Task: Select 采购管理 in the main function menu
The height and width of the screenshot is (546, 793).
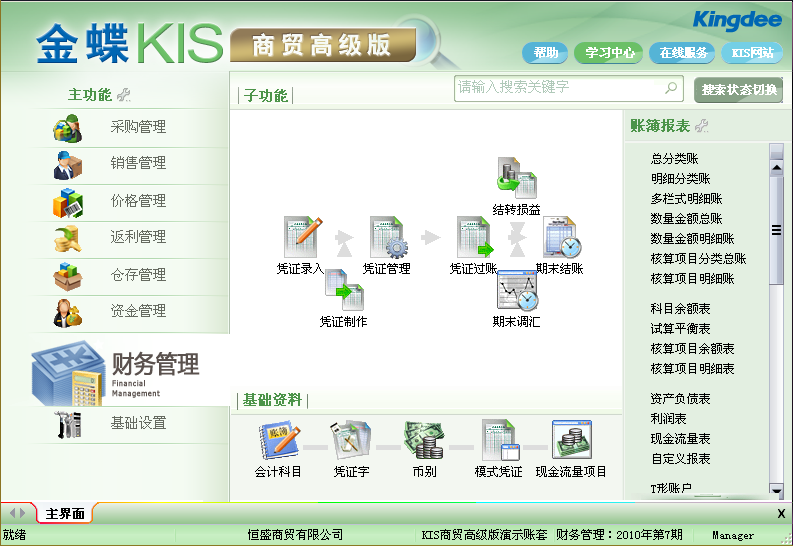Action: point(138,127)
